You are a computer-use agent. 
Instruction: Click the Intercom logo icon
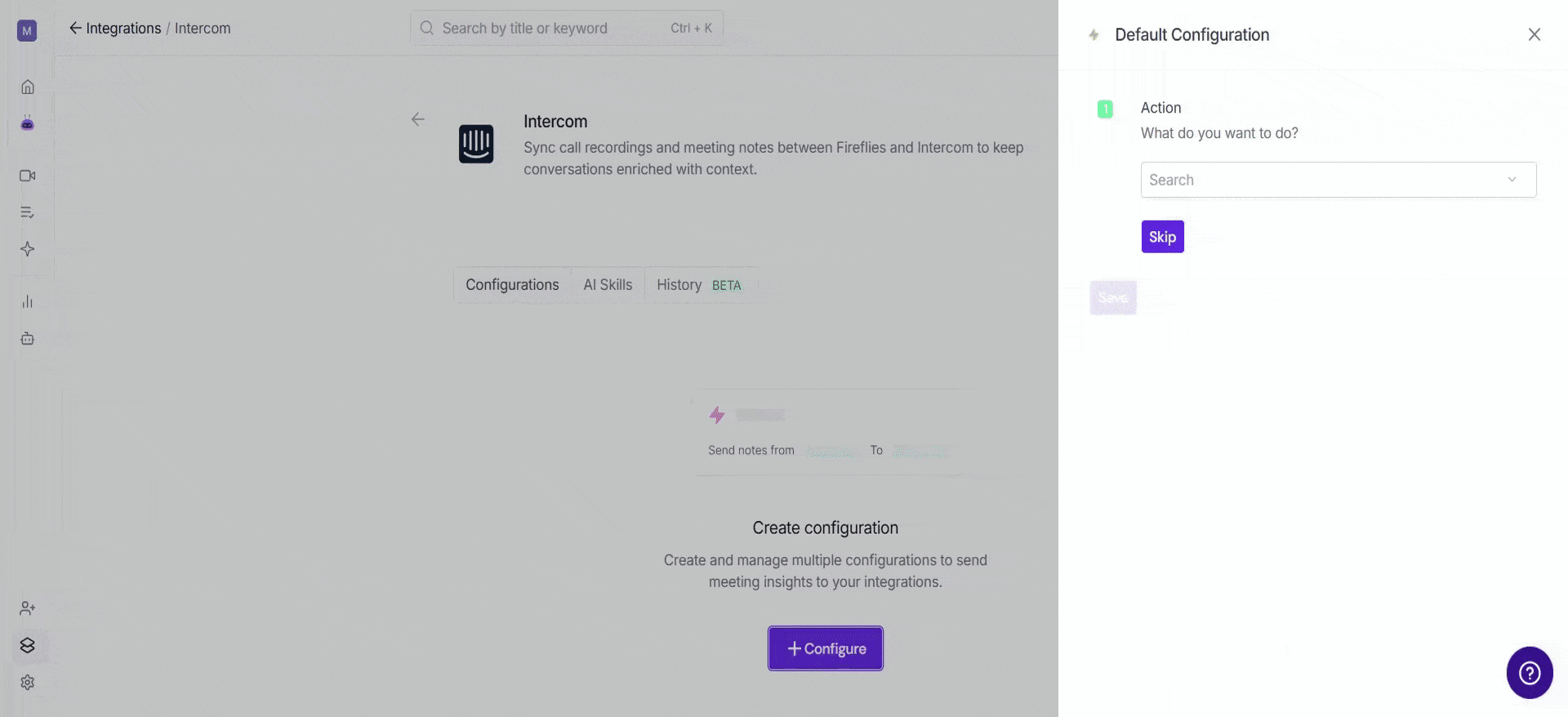pos(476,144)
